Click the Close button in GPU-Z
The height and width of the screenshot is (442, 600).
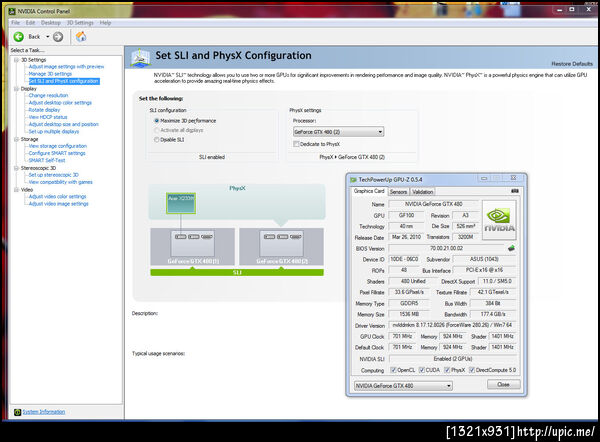coord(503,384)
